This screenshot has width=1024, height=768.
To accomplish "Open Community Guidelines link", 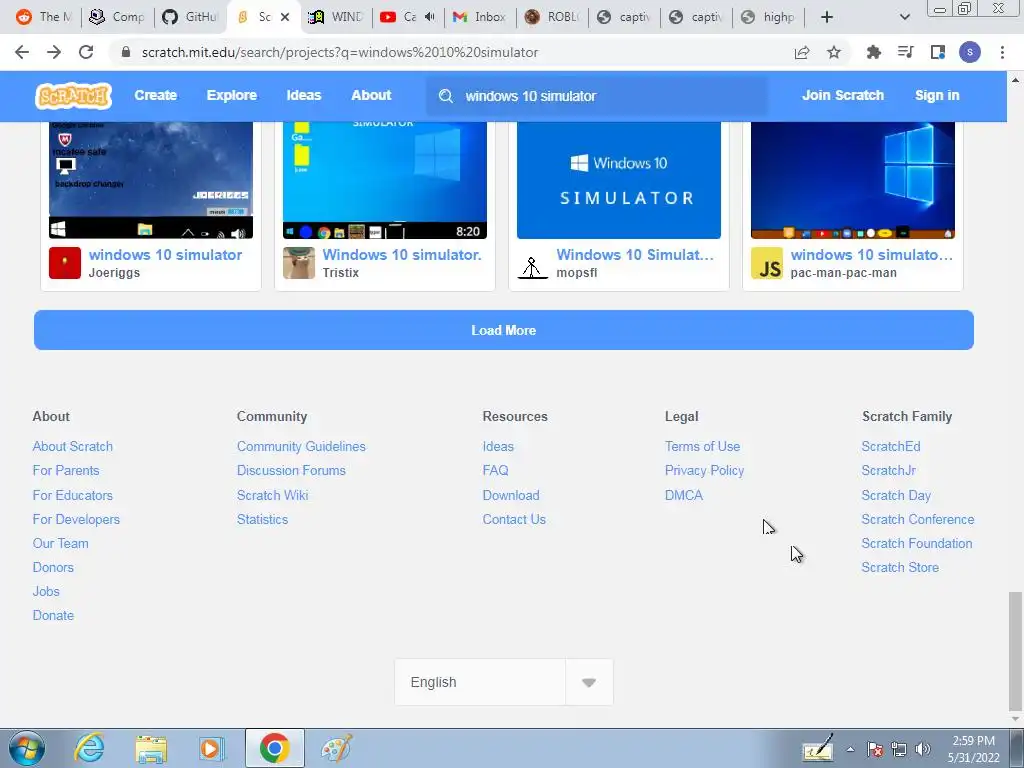I will [x=301, y=447].
